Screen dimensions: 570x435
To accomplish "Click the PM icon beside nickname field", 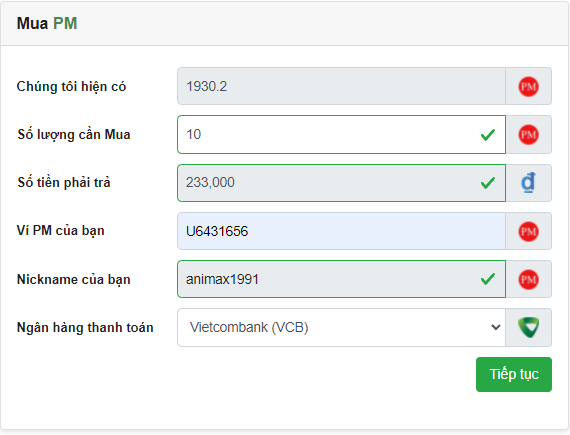I will click(x=528, y=279).
